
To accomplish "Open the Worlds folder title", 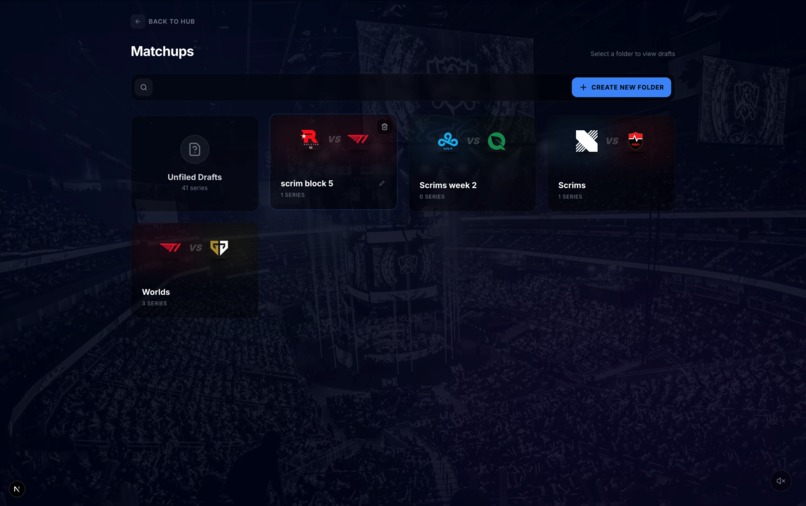I will pyautogui.click(x=156, y=292).
